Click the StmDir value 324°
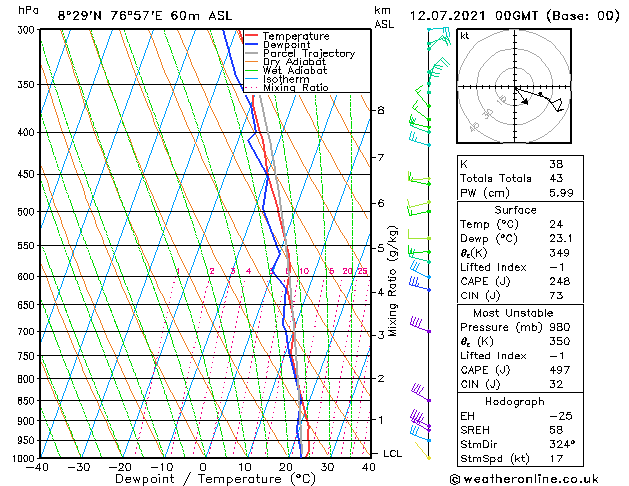The image size is (629, 486). tap(562, 444)
